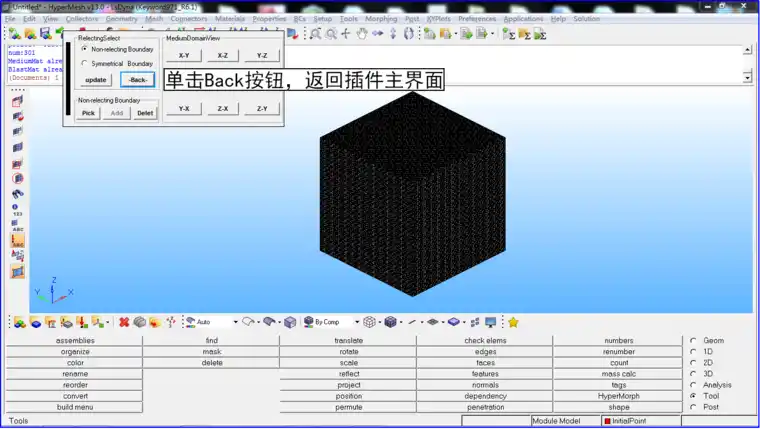Select the Geom panel radio button
This screenshot has height=429, width=760.
click(x=693, y=340)
